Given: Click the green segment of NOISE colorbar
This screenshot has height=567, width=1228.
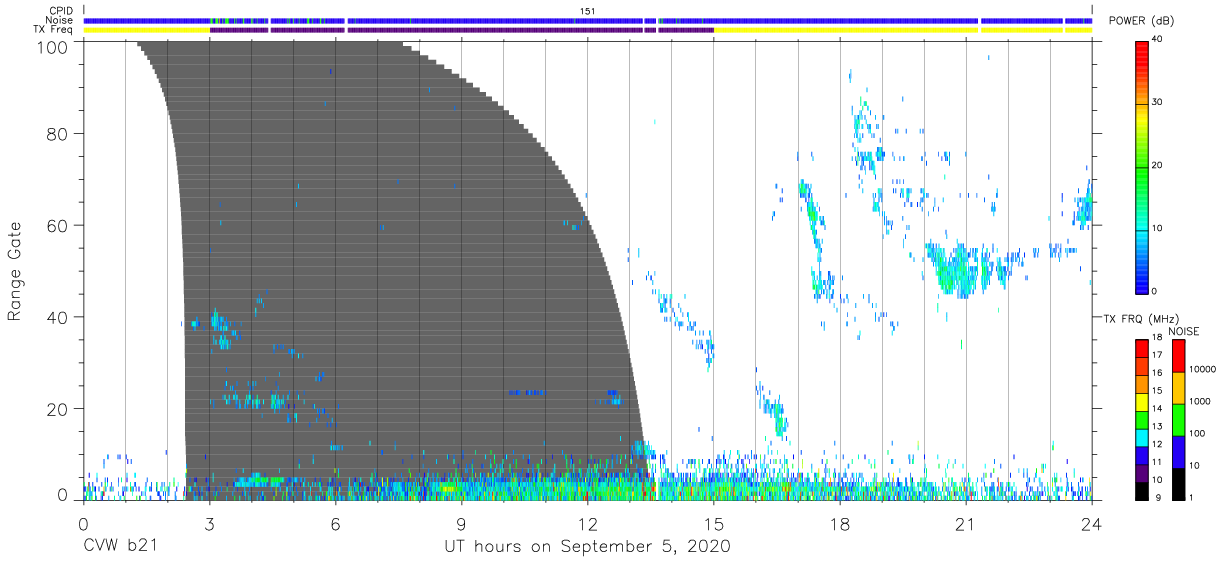Looking at the screenshot, I should [x=1178, y=419].
